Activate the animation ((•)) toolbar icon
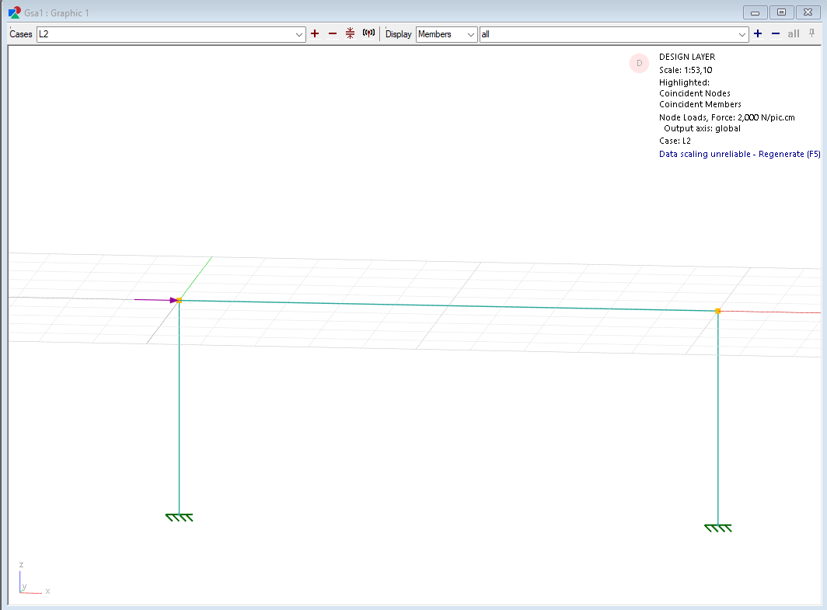This screenshot has height=610, width=827. tap(368, 33)
